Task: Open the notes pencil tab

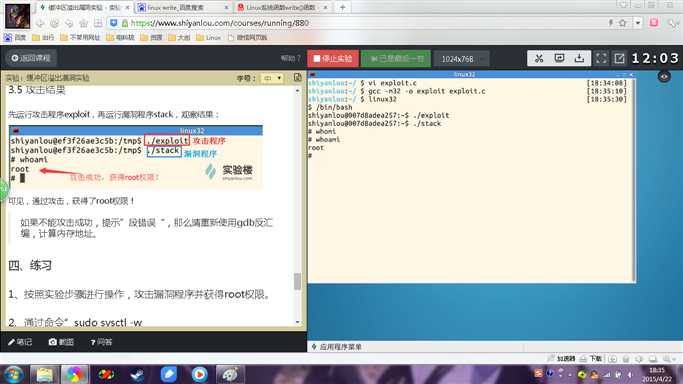Action: coord(20,342)
